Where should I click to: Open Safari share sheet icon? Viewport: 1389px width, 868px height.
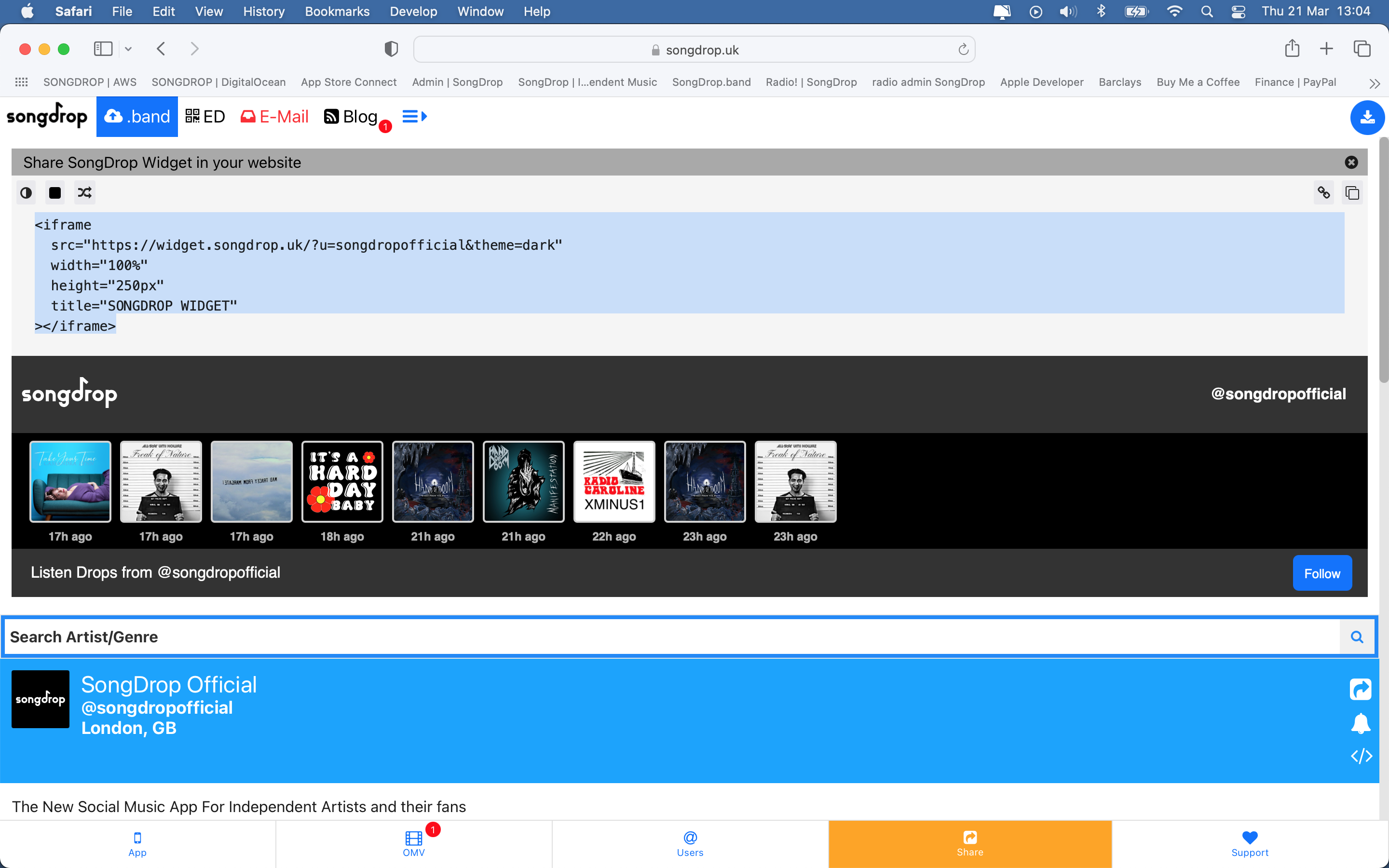coord(1292,48)
